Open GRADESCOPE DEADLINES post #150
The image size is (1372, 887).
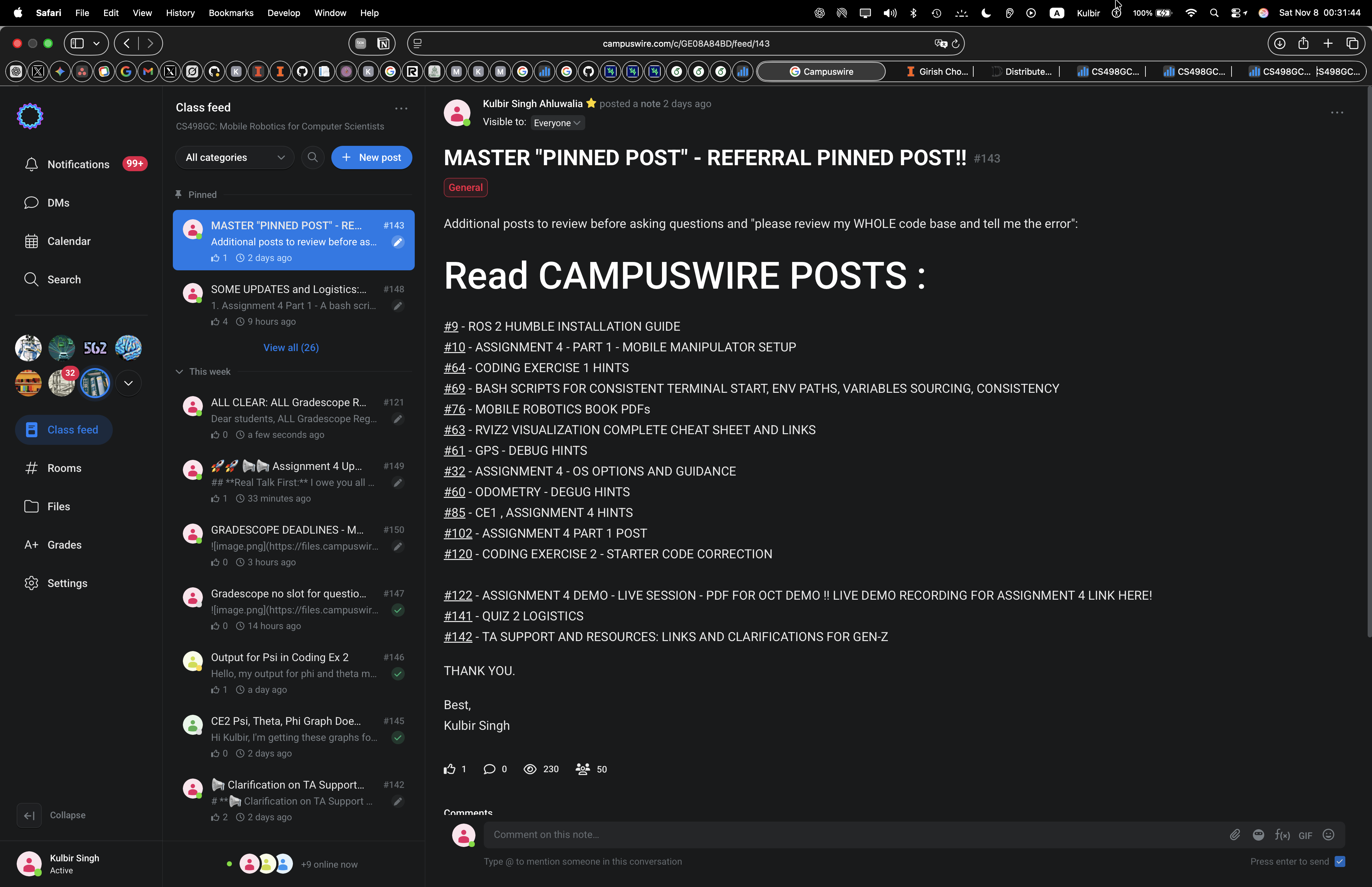point(294,545)
